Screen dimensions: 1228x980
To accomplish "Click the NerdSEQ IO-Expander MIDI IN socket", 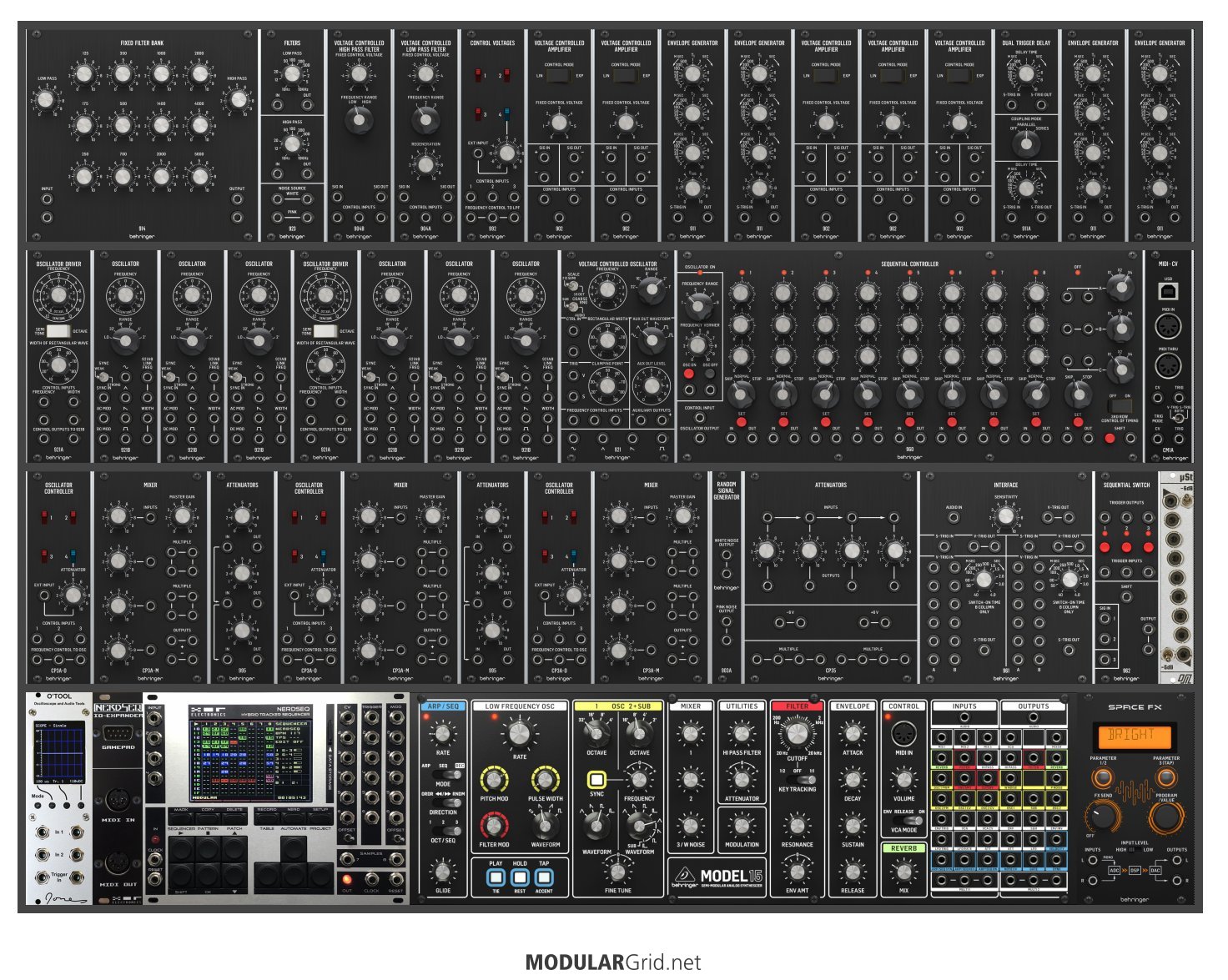I will pos(118,799).
